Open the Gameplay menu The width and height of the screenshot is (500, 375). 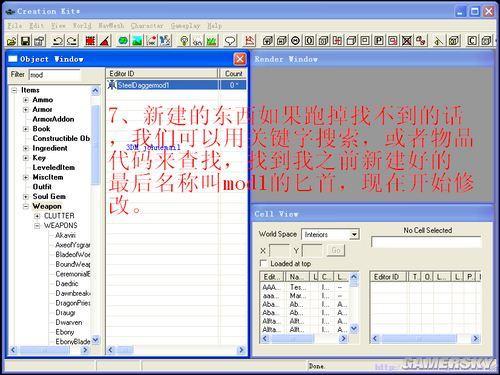pos(185,26)
